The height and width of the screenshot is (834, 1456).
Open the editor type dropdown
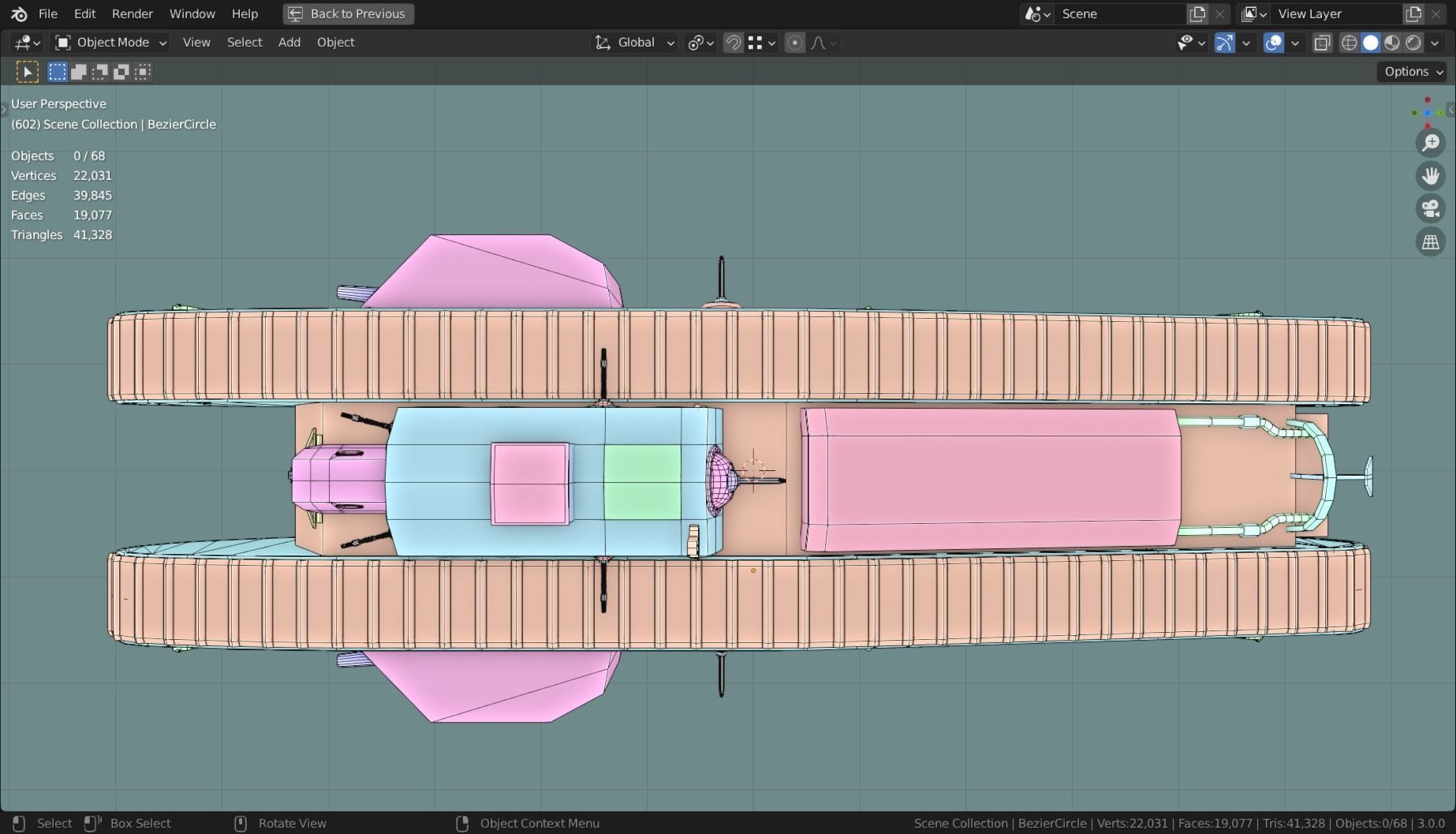[x=28, y=43]
